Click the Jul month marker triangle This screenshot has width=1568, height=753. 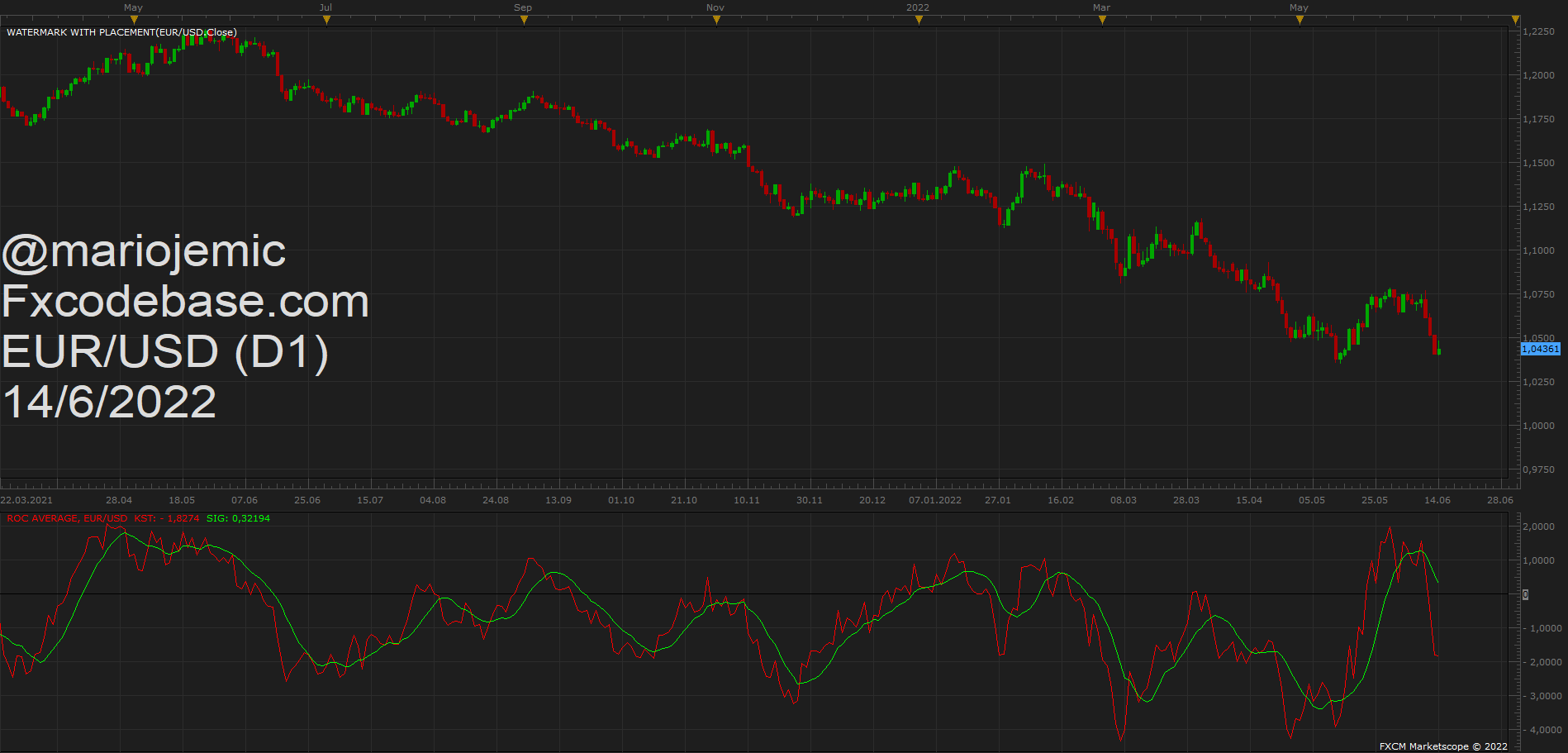326,20
